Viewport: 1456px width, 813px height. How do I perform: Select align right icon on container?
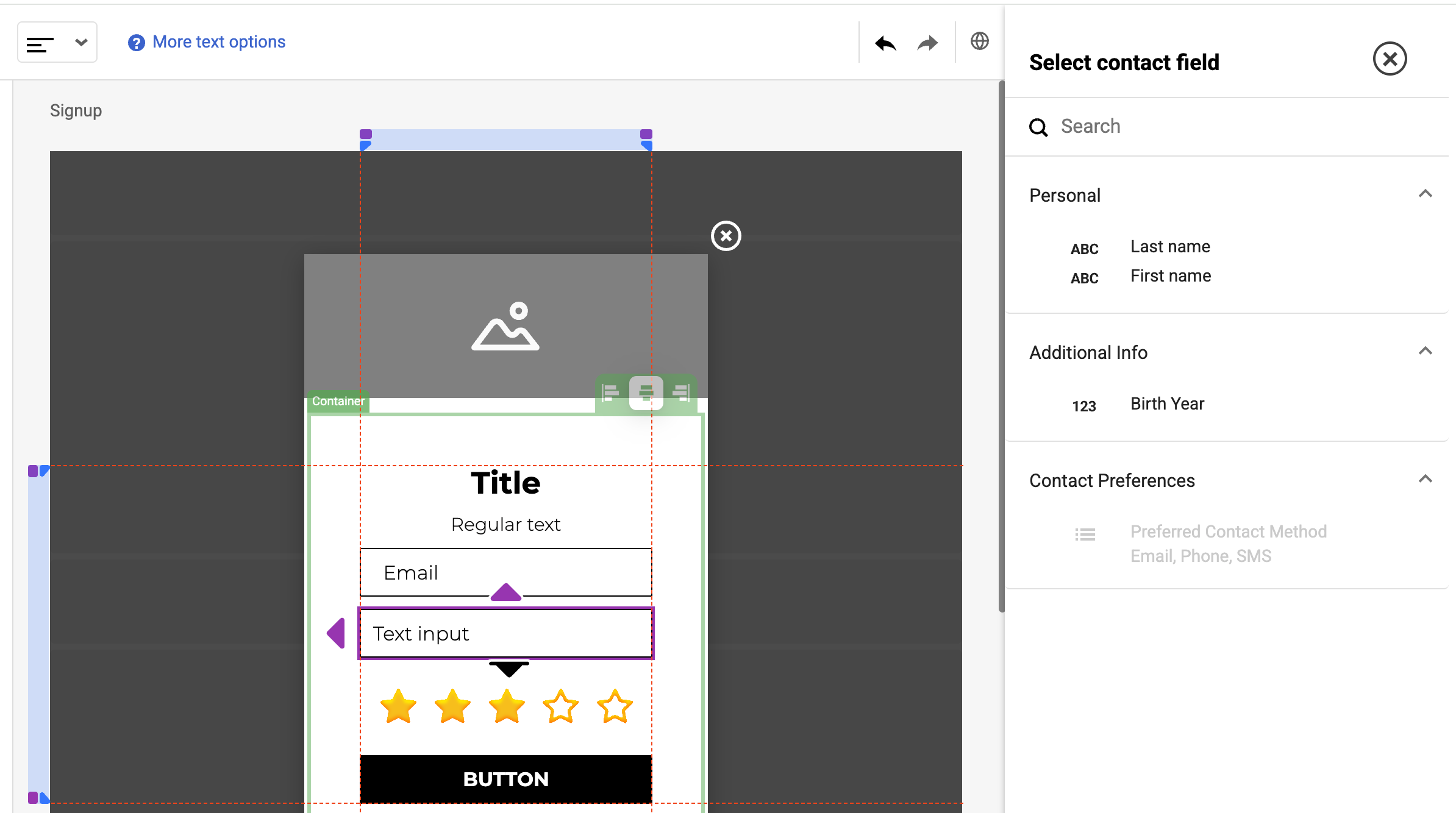(x=681, y=393)
